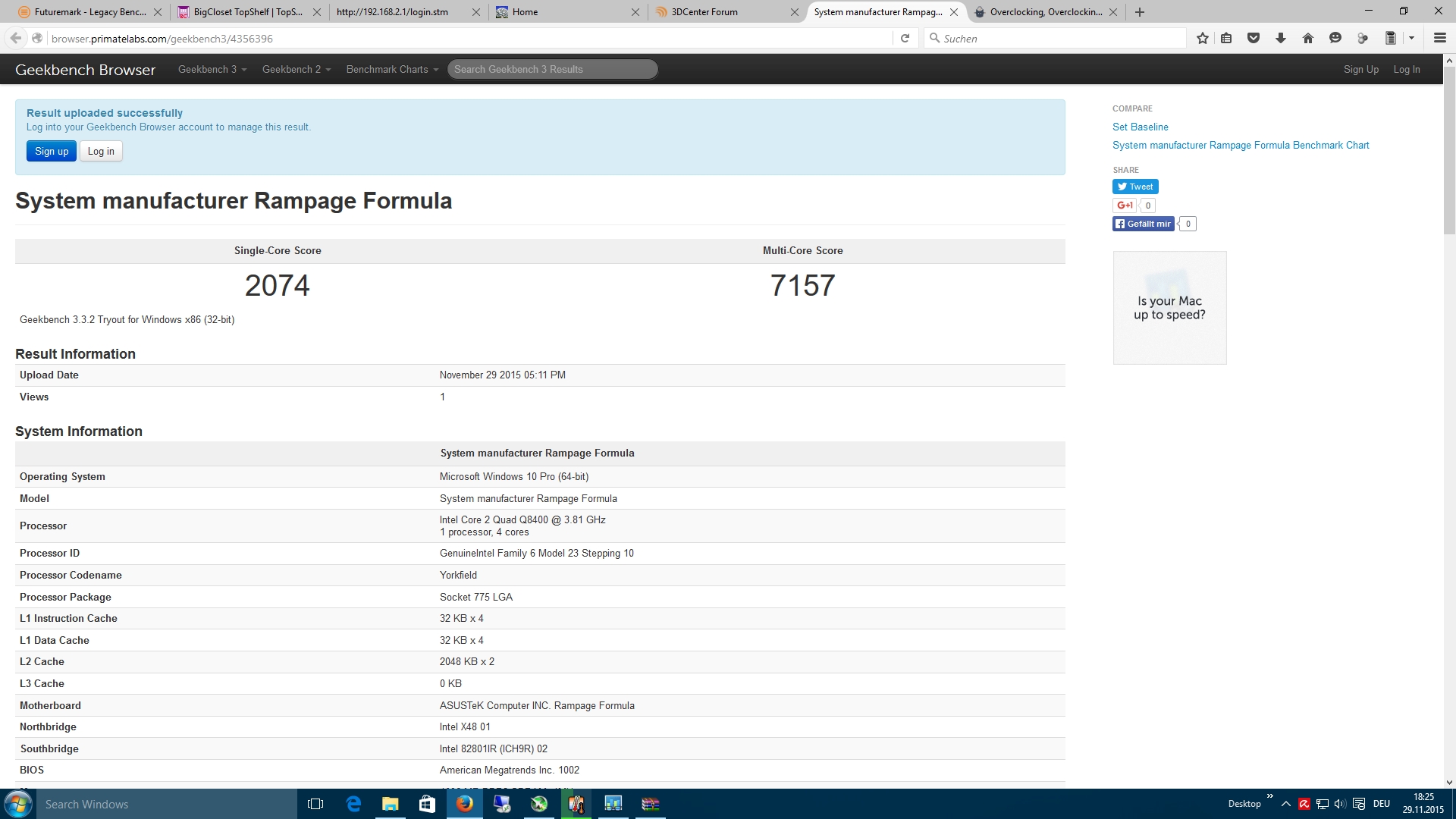
Task: Click the Log in button in banner
Action: 101,151
